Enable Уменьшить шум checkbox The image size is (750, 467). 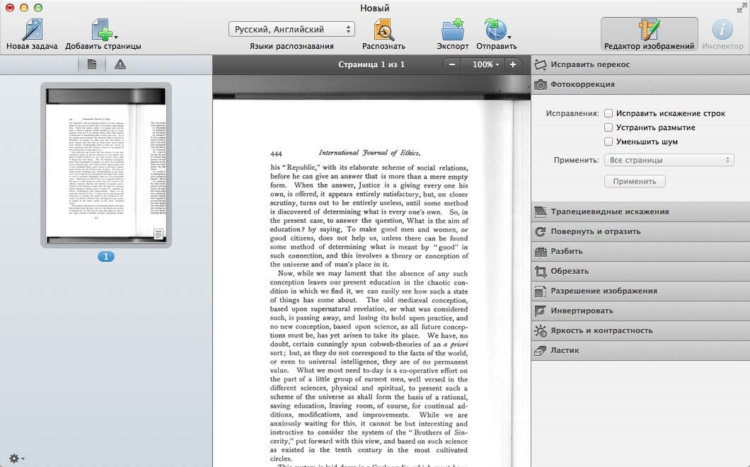pos(608,141)
